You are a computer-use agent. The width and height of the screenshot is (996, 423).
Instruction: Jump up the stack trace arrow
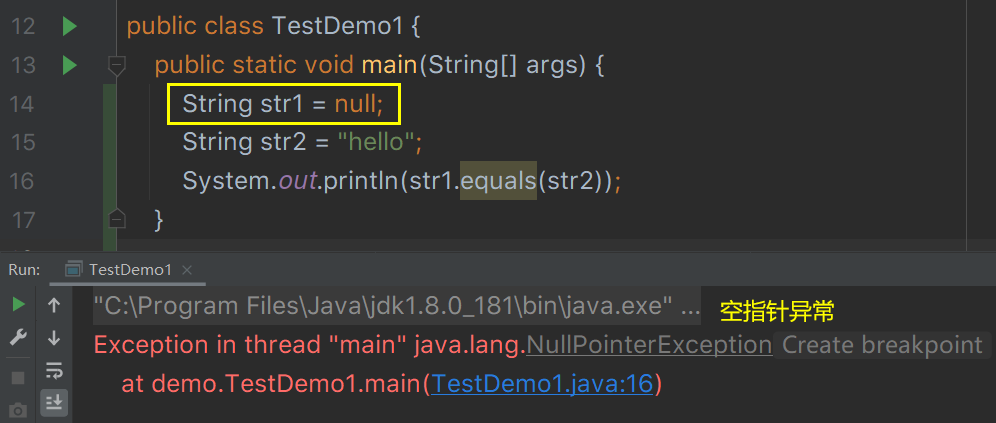pyautogui.click(x=54, y=304)
